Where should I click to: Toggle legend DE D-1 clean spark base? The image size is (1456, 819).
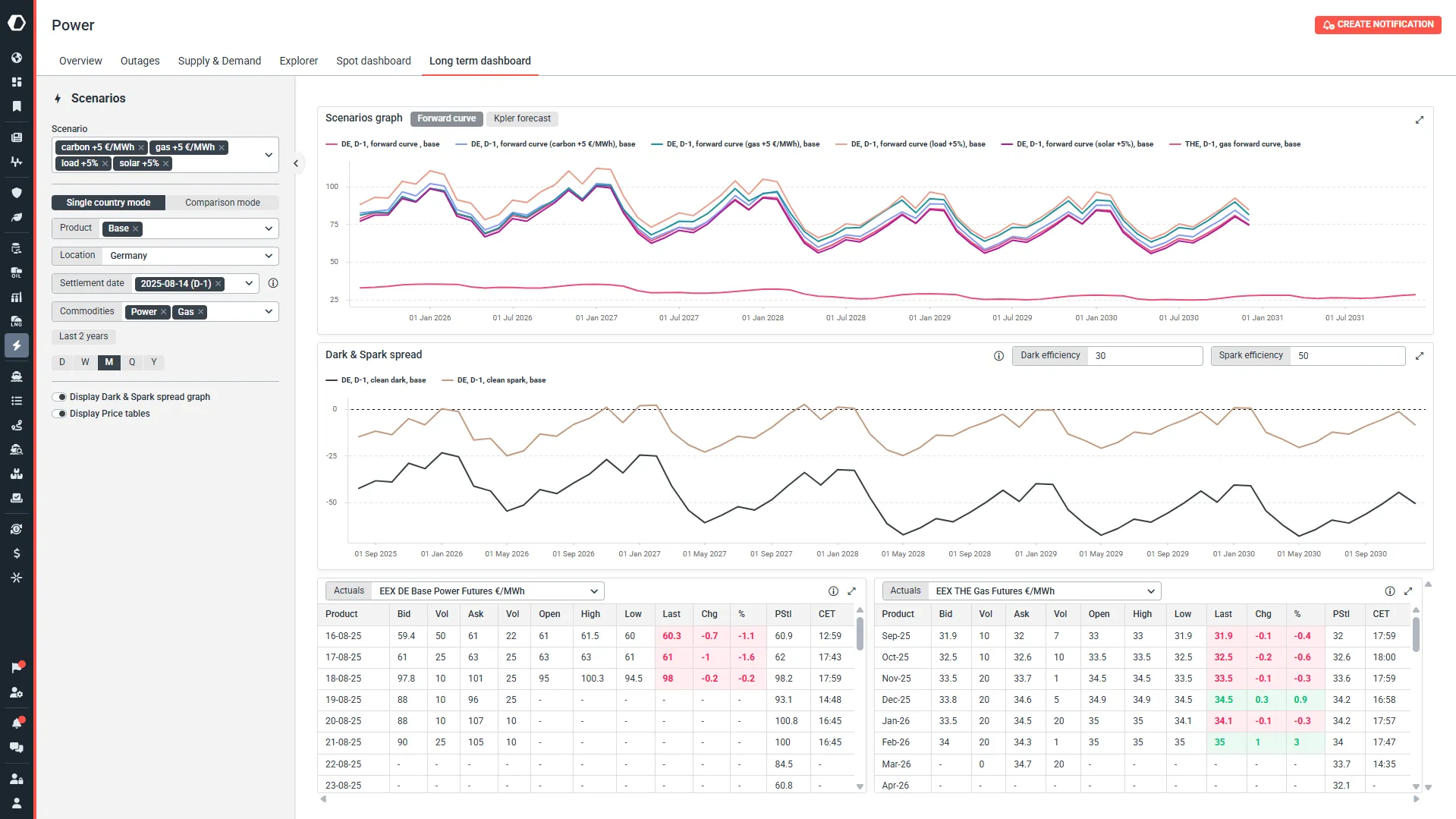494,380
